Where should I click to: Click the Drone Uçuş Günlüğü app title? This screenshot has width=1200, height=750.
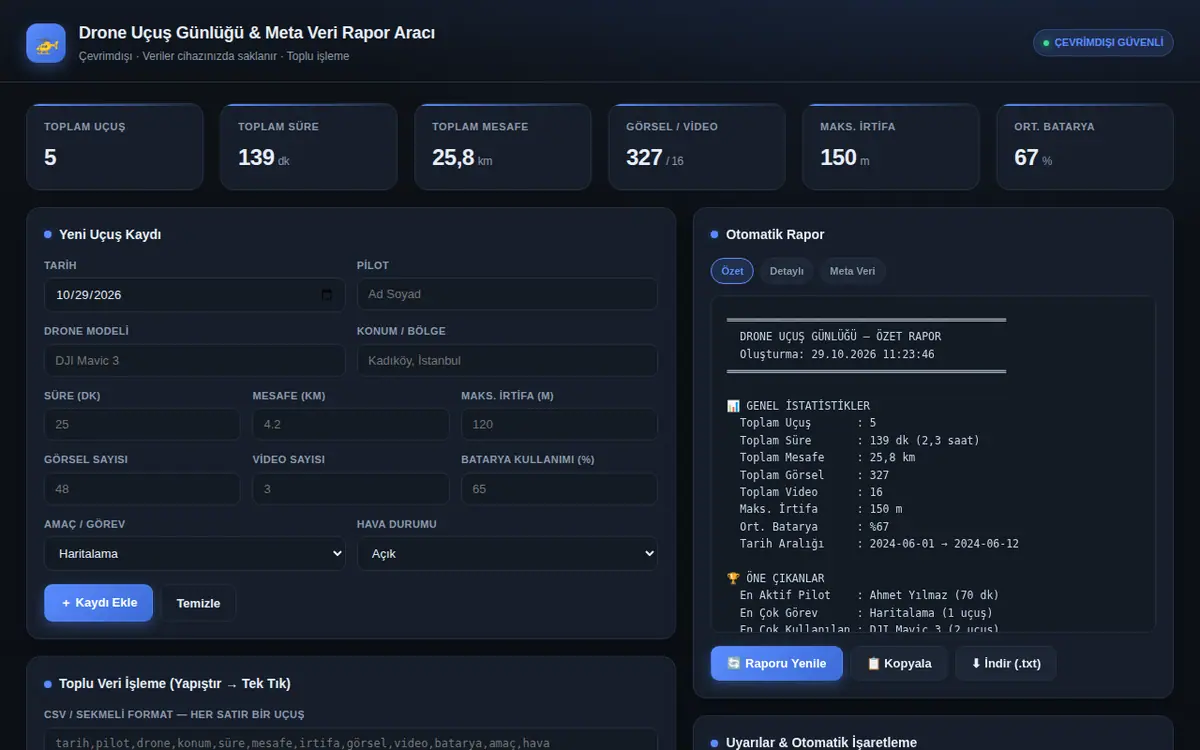pyautogui.click(x=257, y=33)
